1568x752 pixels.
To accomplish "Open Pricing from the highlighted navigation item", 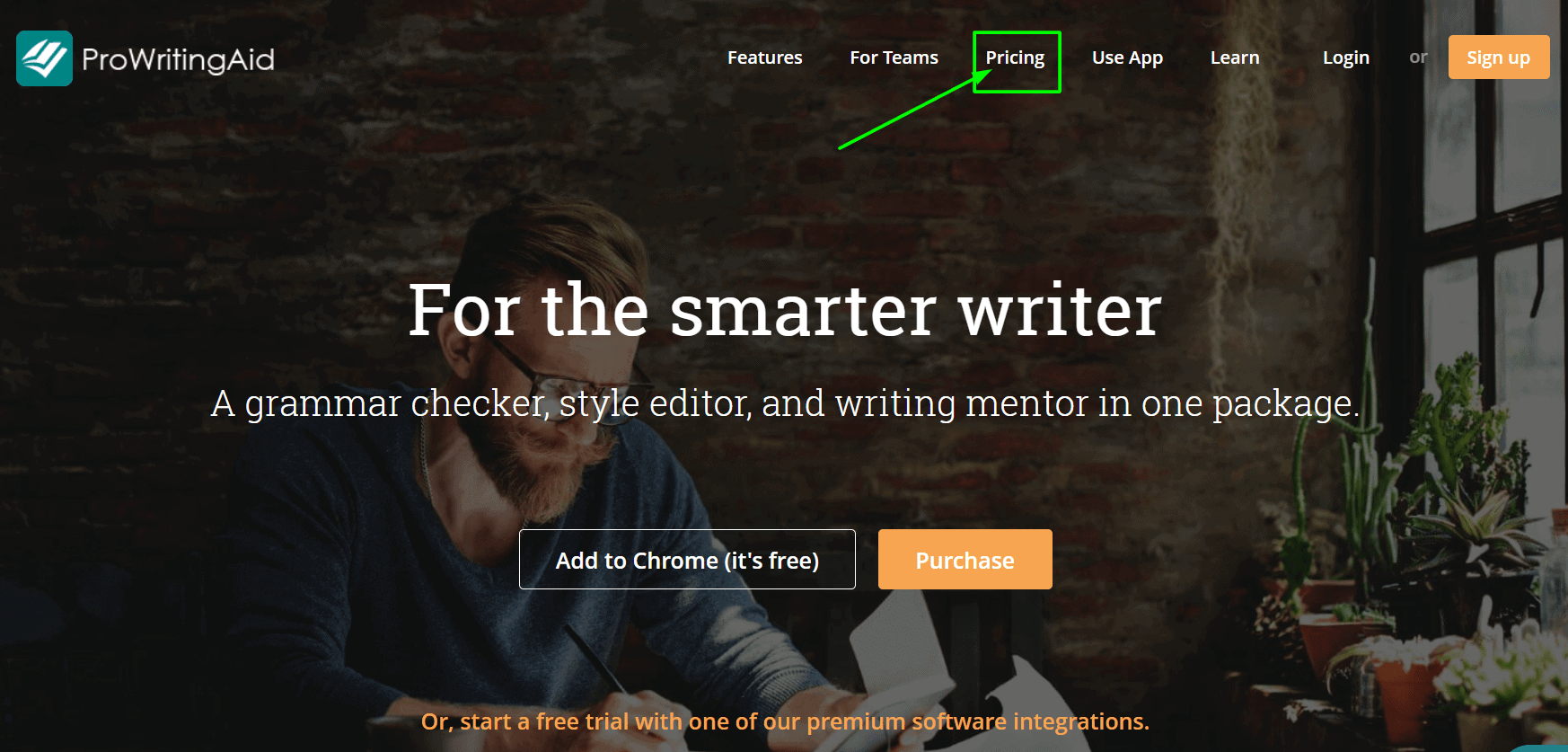I will click(1016, 58).
